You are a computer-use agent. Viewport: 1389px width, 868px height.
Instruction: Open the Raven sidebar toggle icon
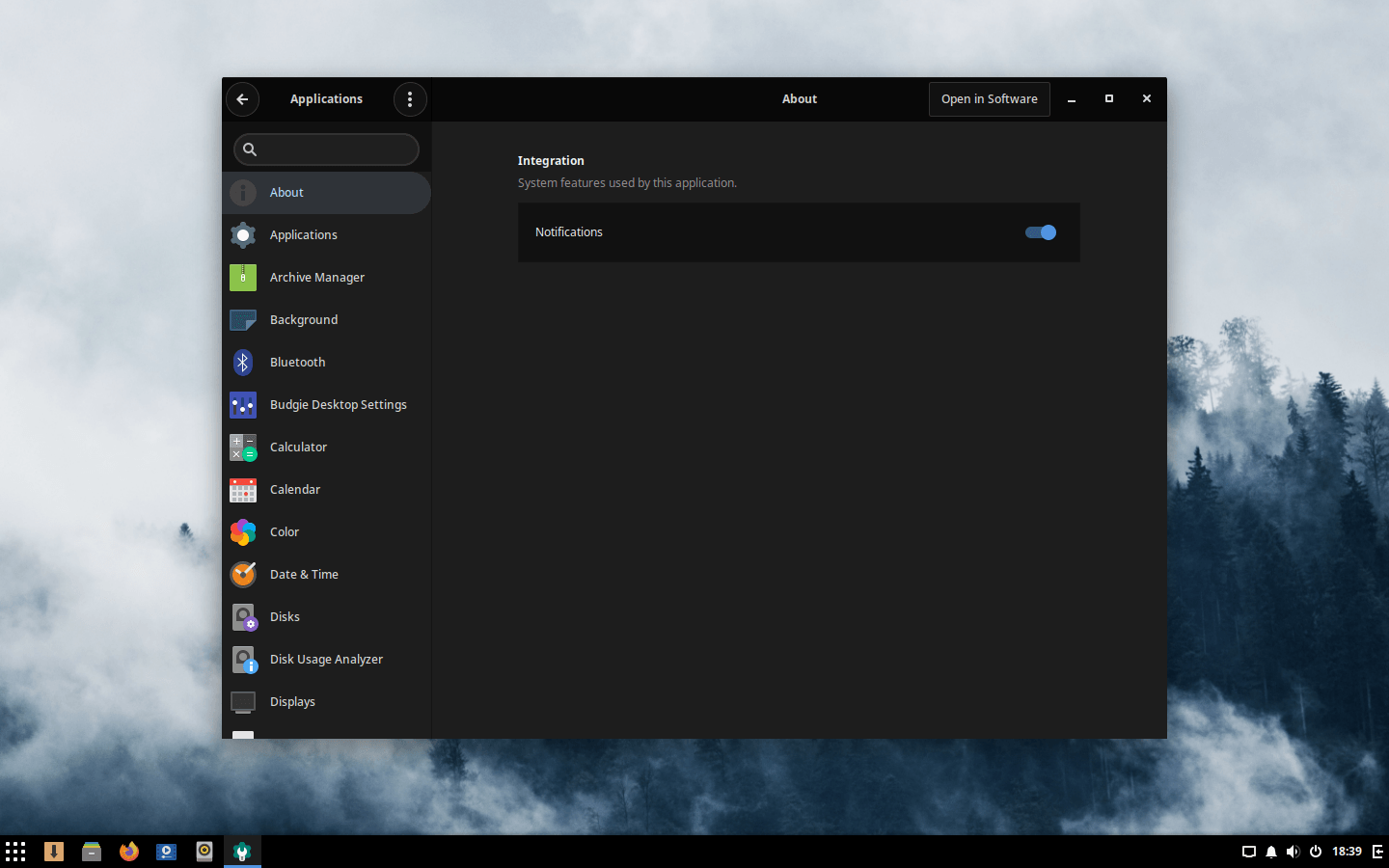(1378, 852)
